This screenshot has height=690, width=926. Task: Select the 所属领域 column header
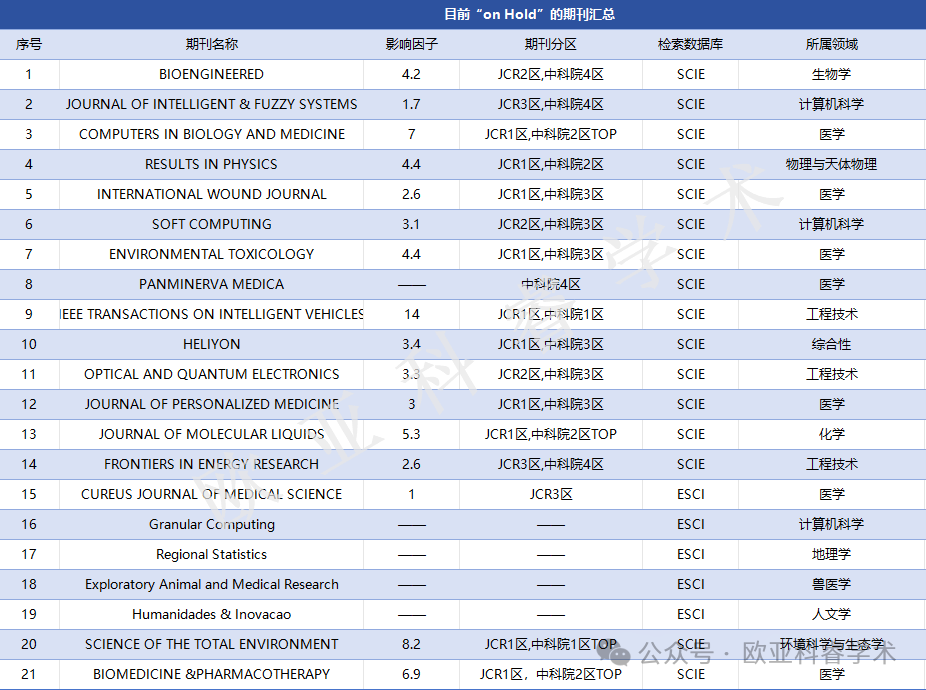[x=832, y=44]
